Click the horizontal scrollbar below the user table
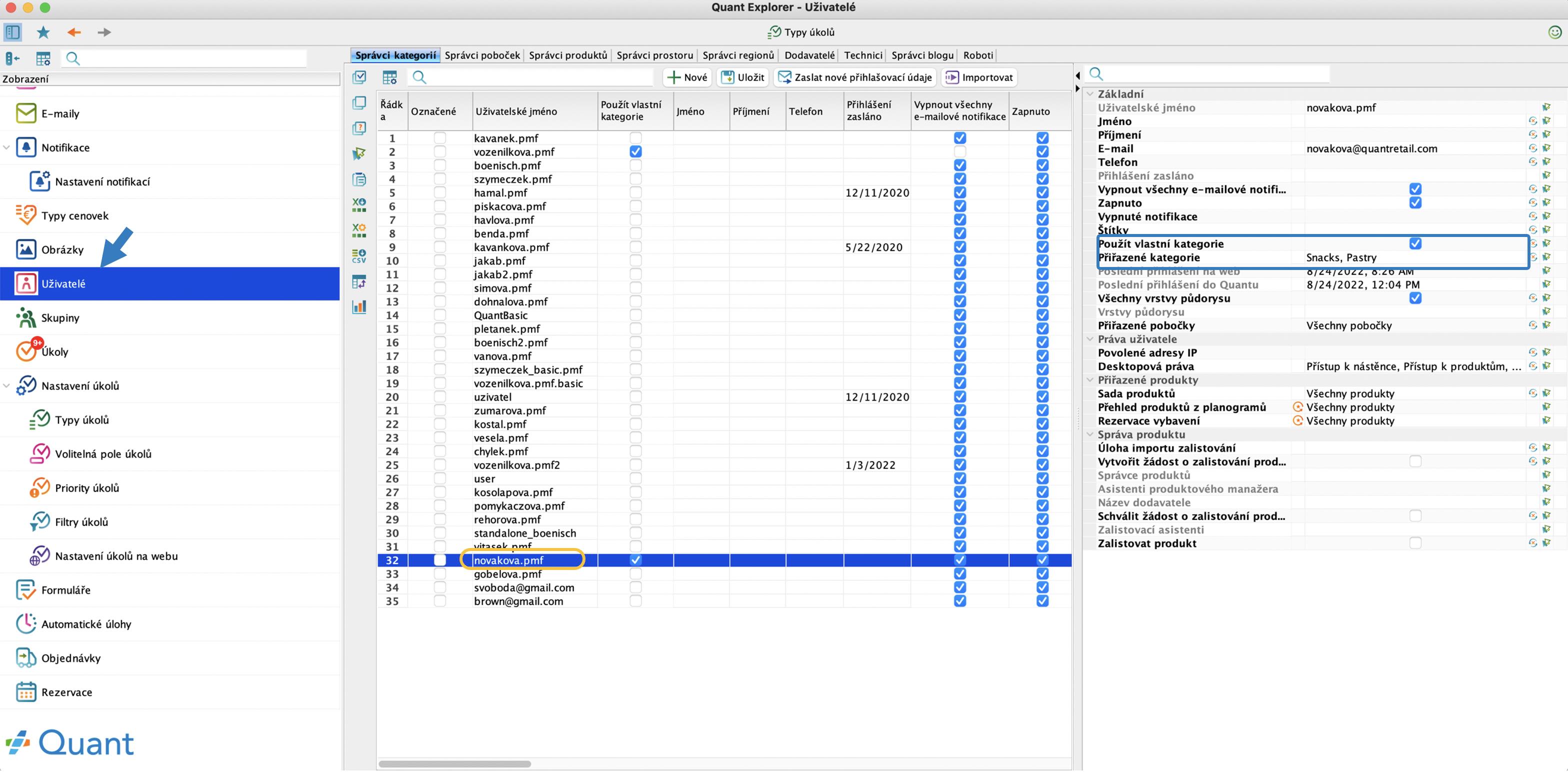The image size is (1568, 772). (454, 763)
